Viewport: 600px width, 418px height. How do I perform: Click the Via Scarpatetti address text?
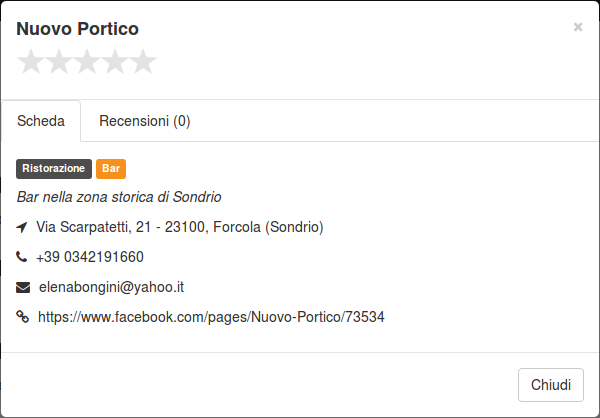click(180, 227)
